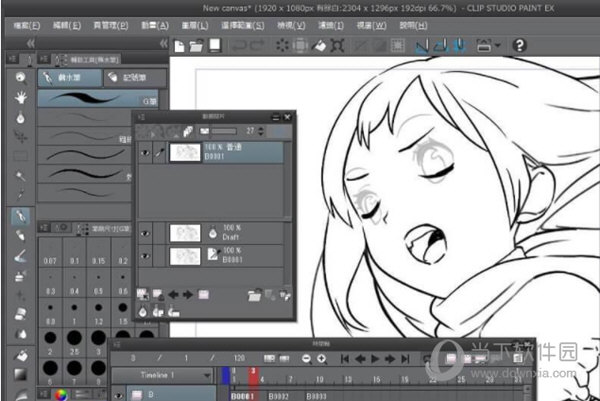Open the first menu (F) in the menu bar
600x401 pixels.
26,26
